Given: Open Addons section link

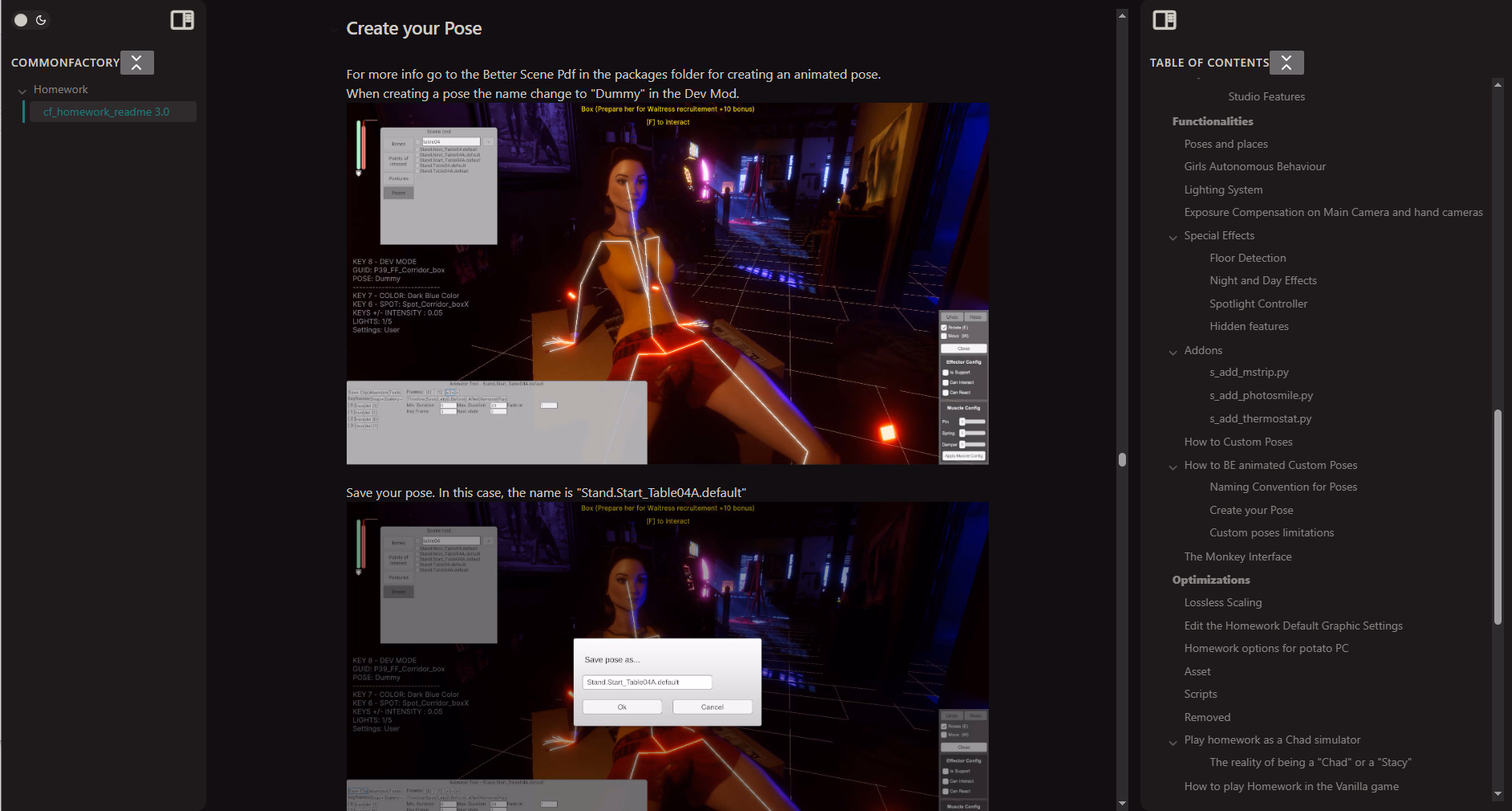Looking at the screenshot, I should pyautogui.click(x=1203, y=350).
